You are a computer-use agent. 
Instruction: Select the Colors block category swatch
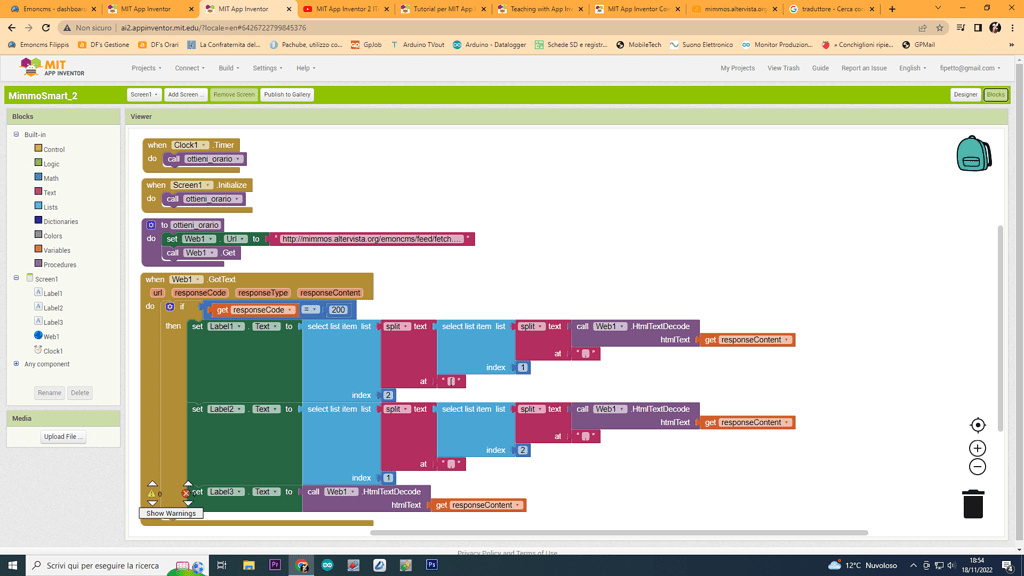pyautogui.click(x=38, y=235)
